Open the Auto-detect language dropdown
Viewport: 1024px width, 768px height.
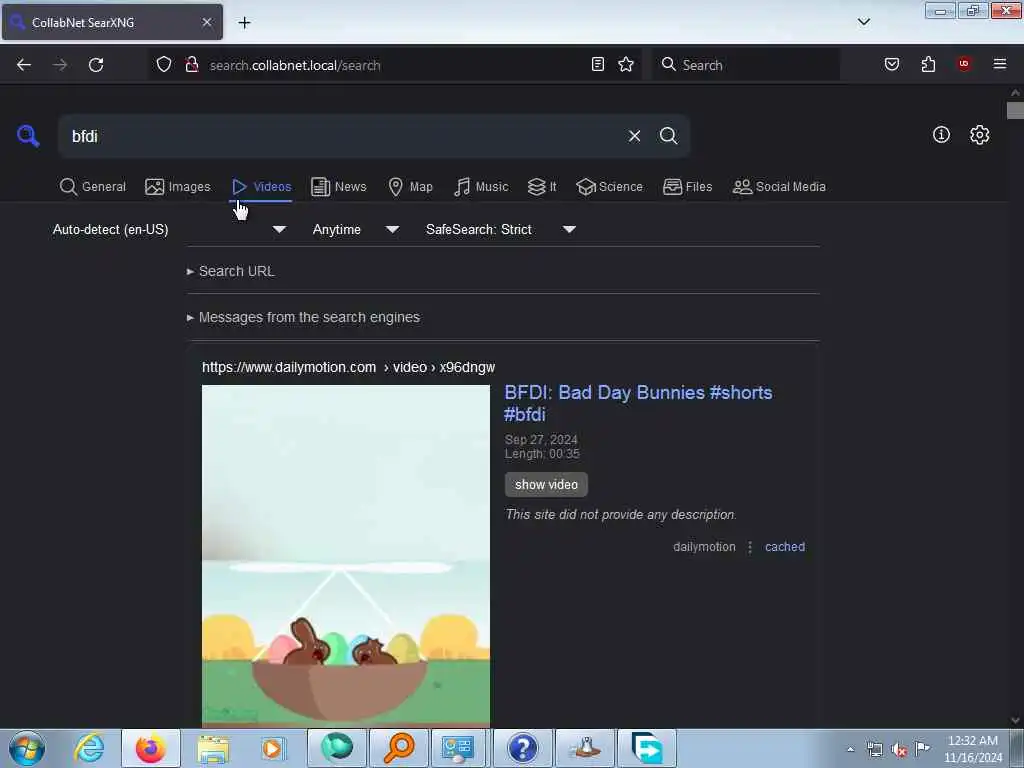coord(169,229)
